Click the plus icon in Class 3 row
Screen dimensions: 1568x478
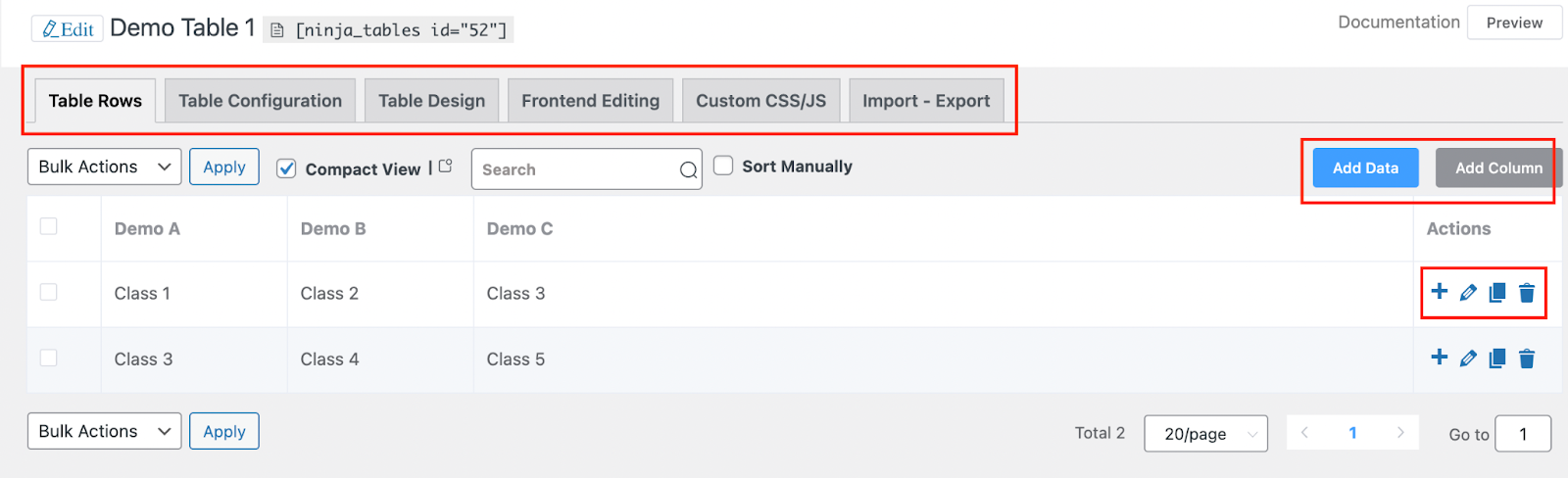click(x=1439, y=357)
